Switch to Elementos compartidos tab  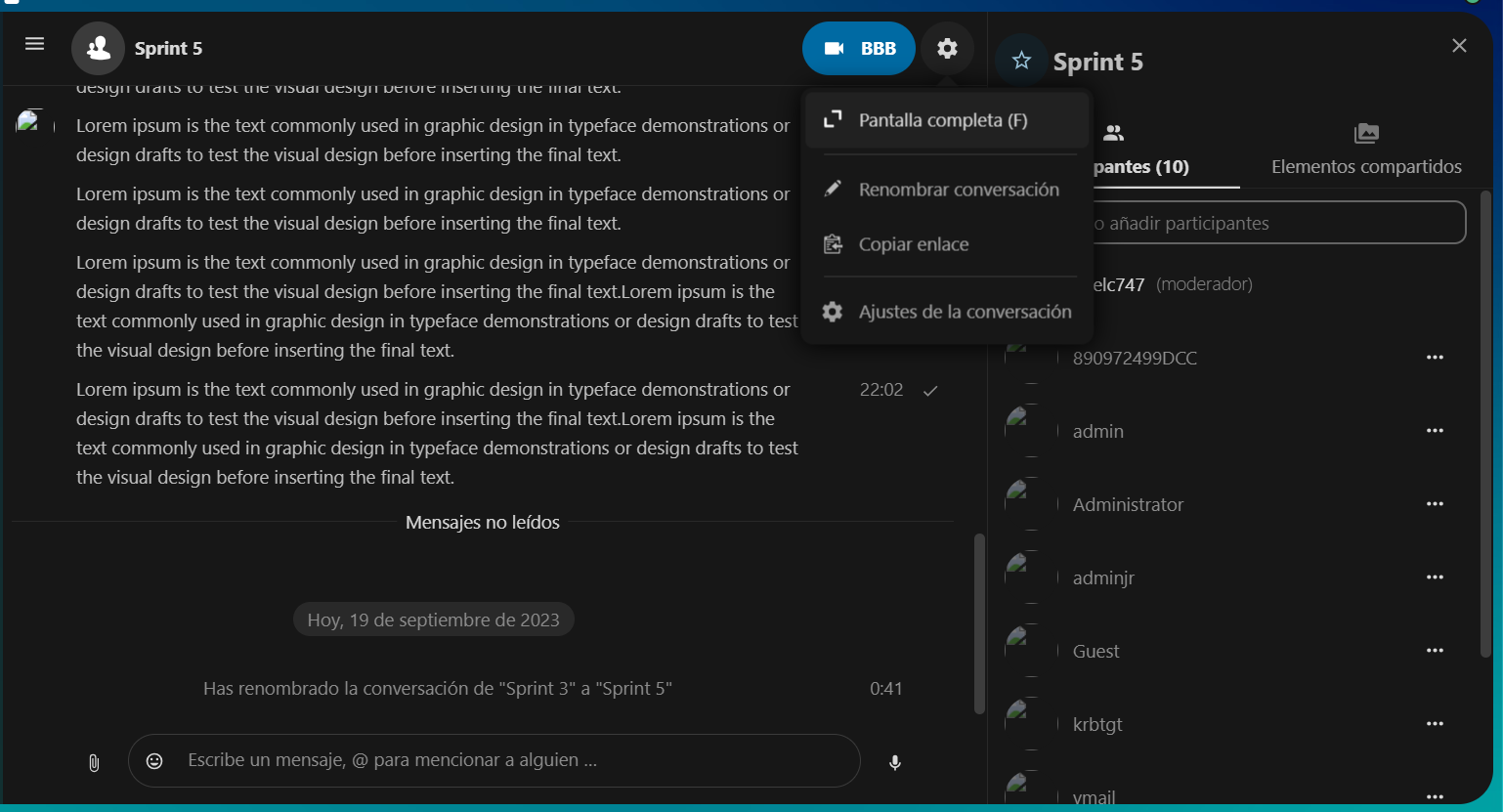point(1366,150)
